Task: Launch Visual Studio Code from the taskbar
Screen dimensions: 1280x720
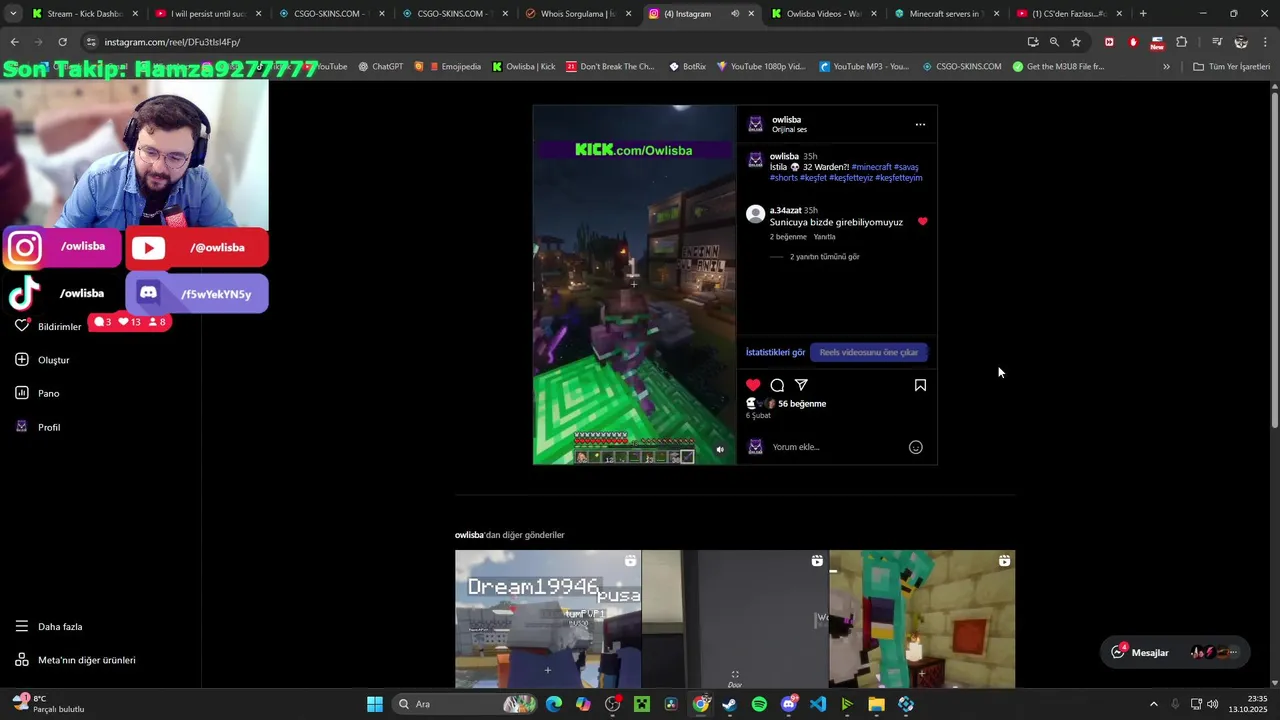Action: tap(818, 704)
